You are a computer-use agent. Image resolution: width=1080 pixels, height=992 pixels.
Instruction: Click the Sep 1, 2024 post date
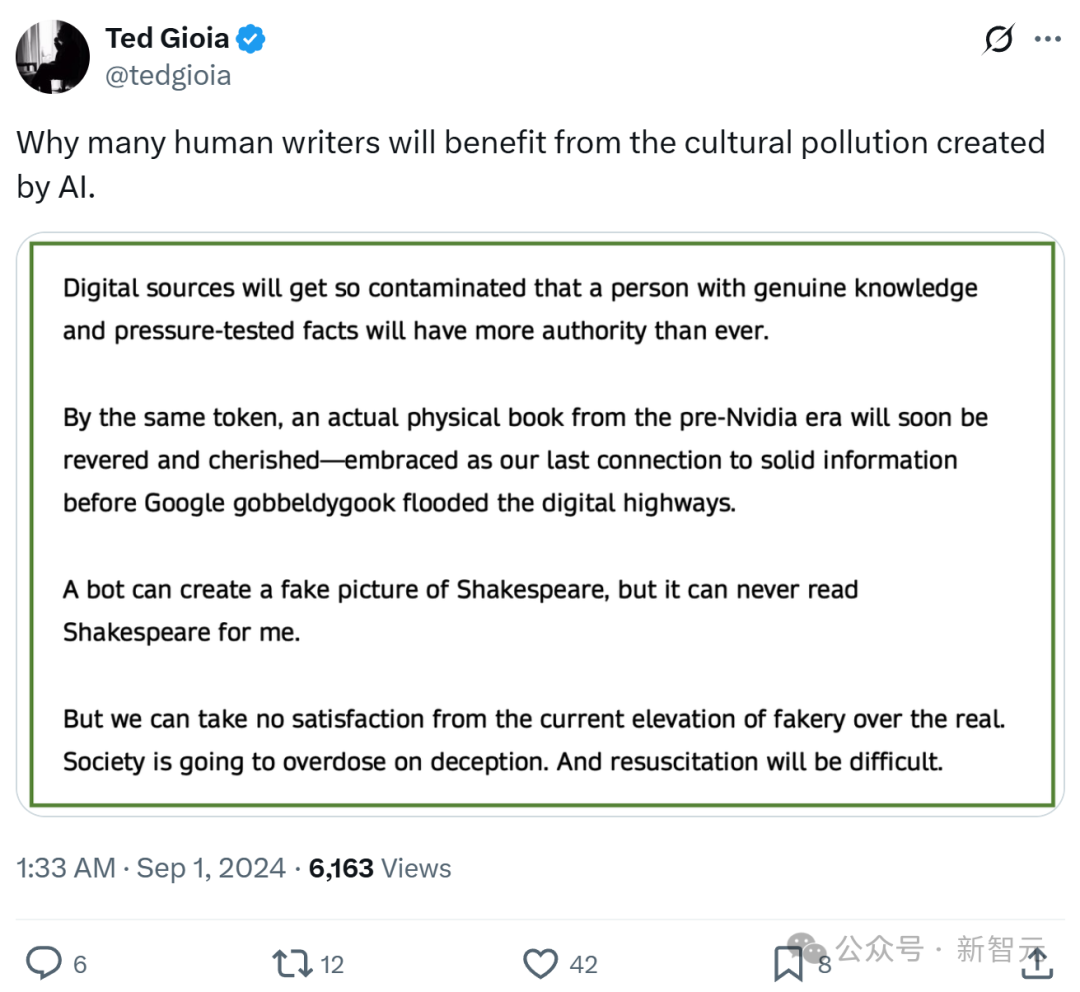211,868
